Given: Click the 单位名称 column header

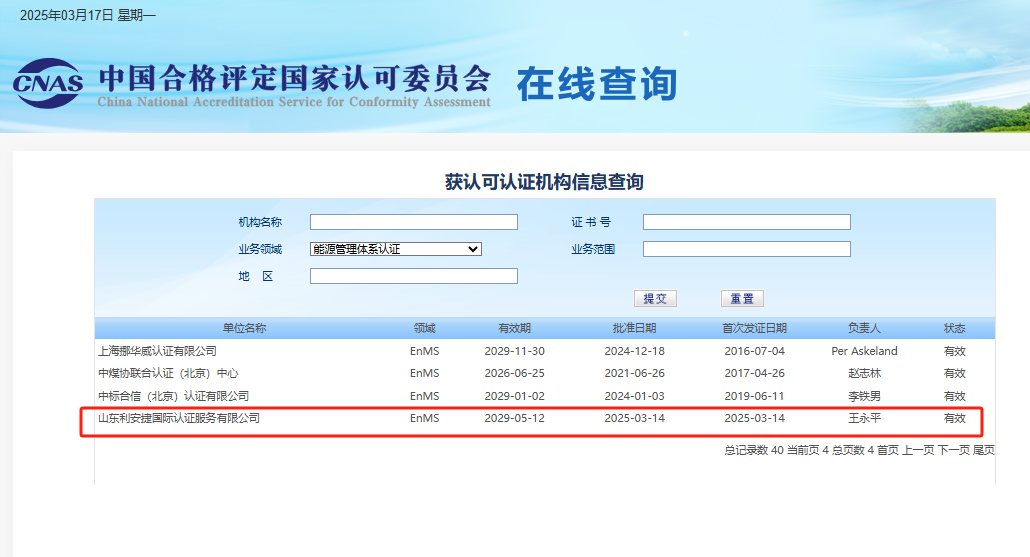Looking at the screenshot, I should click(x=244, y=328).
